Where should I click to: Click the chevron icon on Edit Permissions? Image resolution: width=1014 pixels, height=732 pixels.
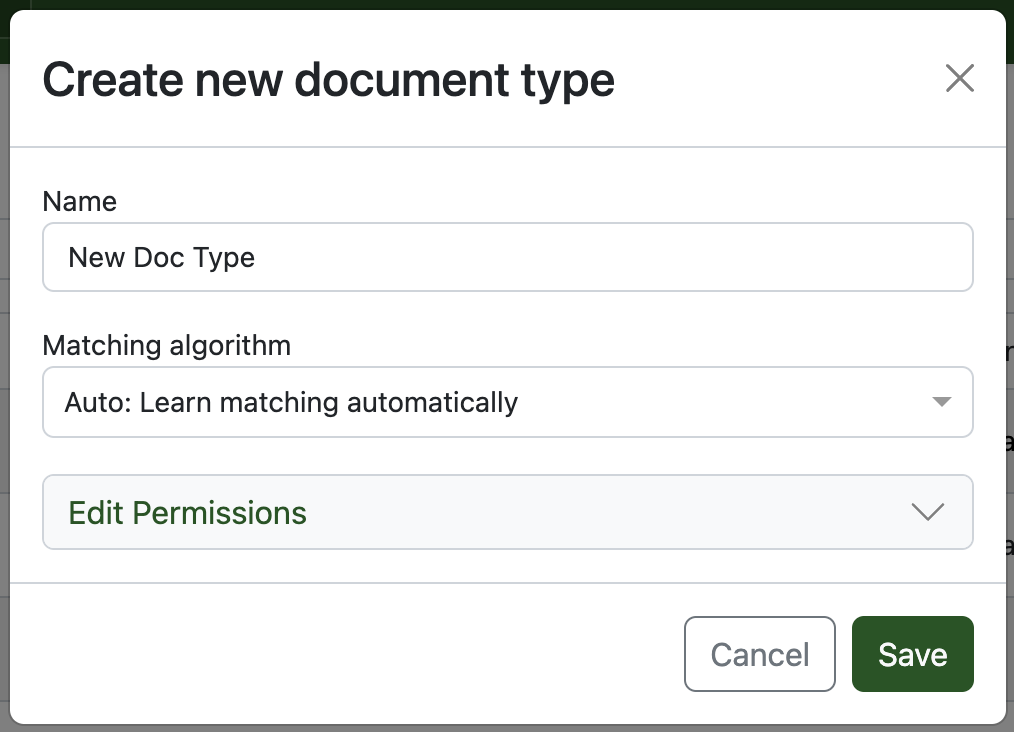click(928, 512)
